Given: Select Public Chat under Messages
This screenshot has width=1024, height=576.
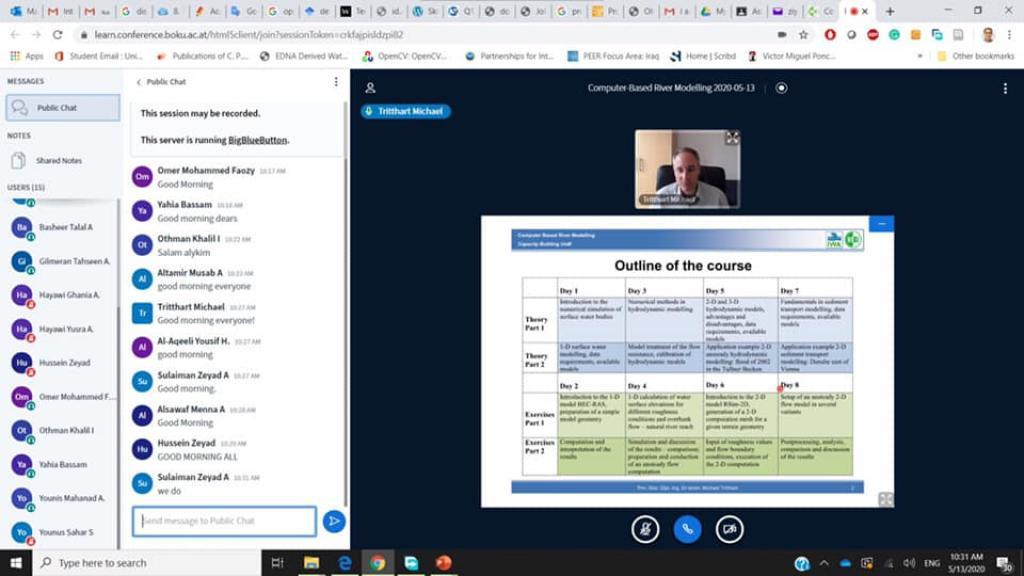Looking at the screenshot, I should coord(62,107).
